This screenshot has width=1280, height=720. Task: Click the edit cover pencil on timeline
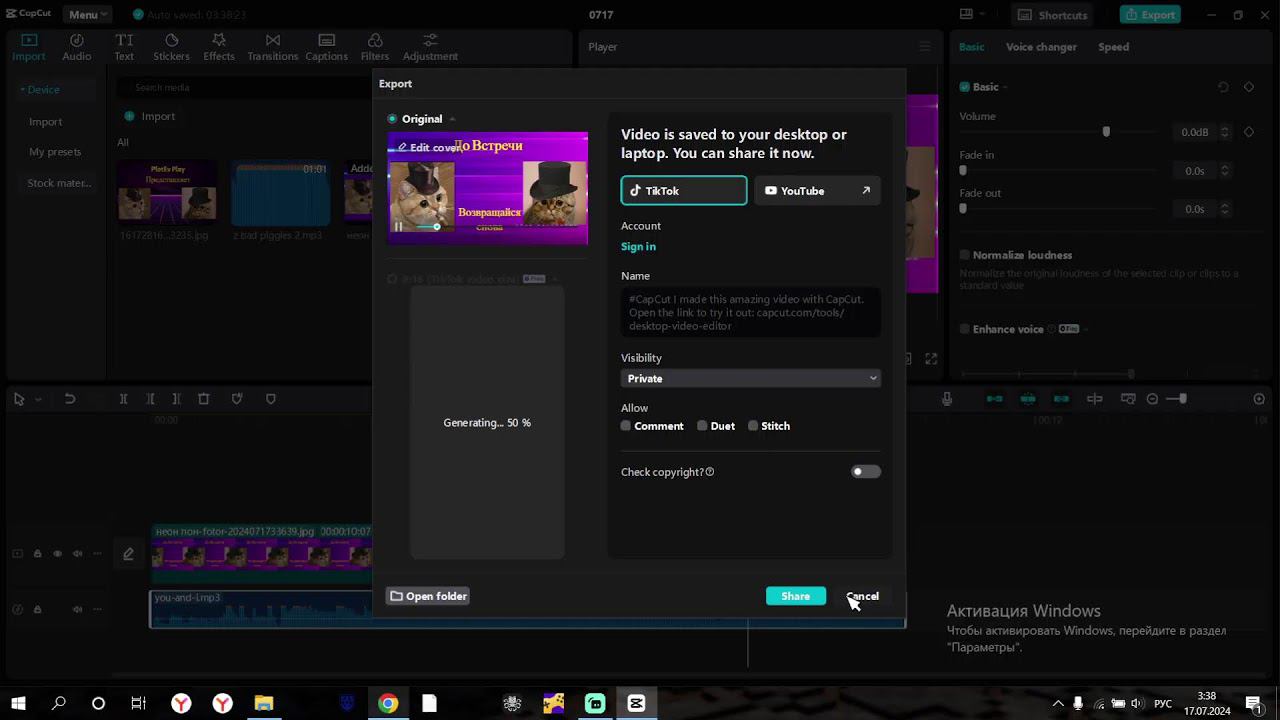(x=128, y=554)
